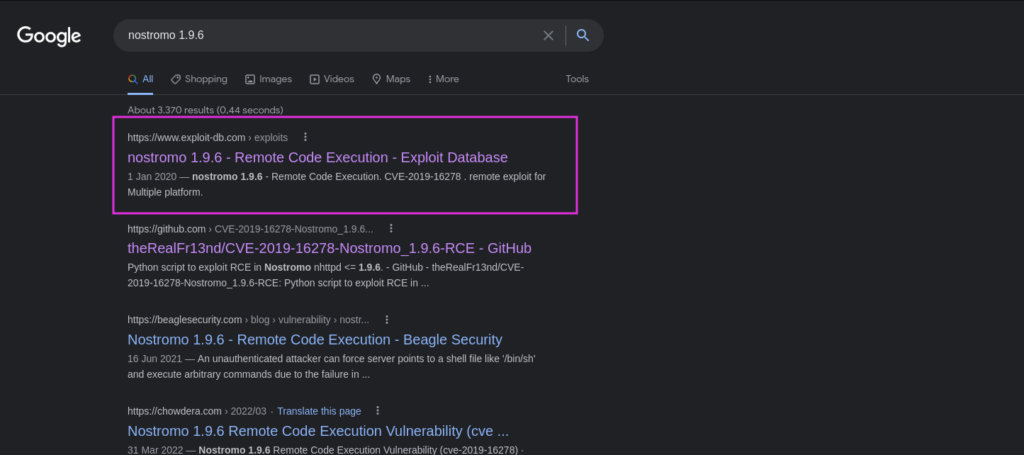The width and height of the screenshot is (1024, 455).
Task: Clear the search query with X icon
Action: pos(548,36)
